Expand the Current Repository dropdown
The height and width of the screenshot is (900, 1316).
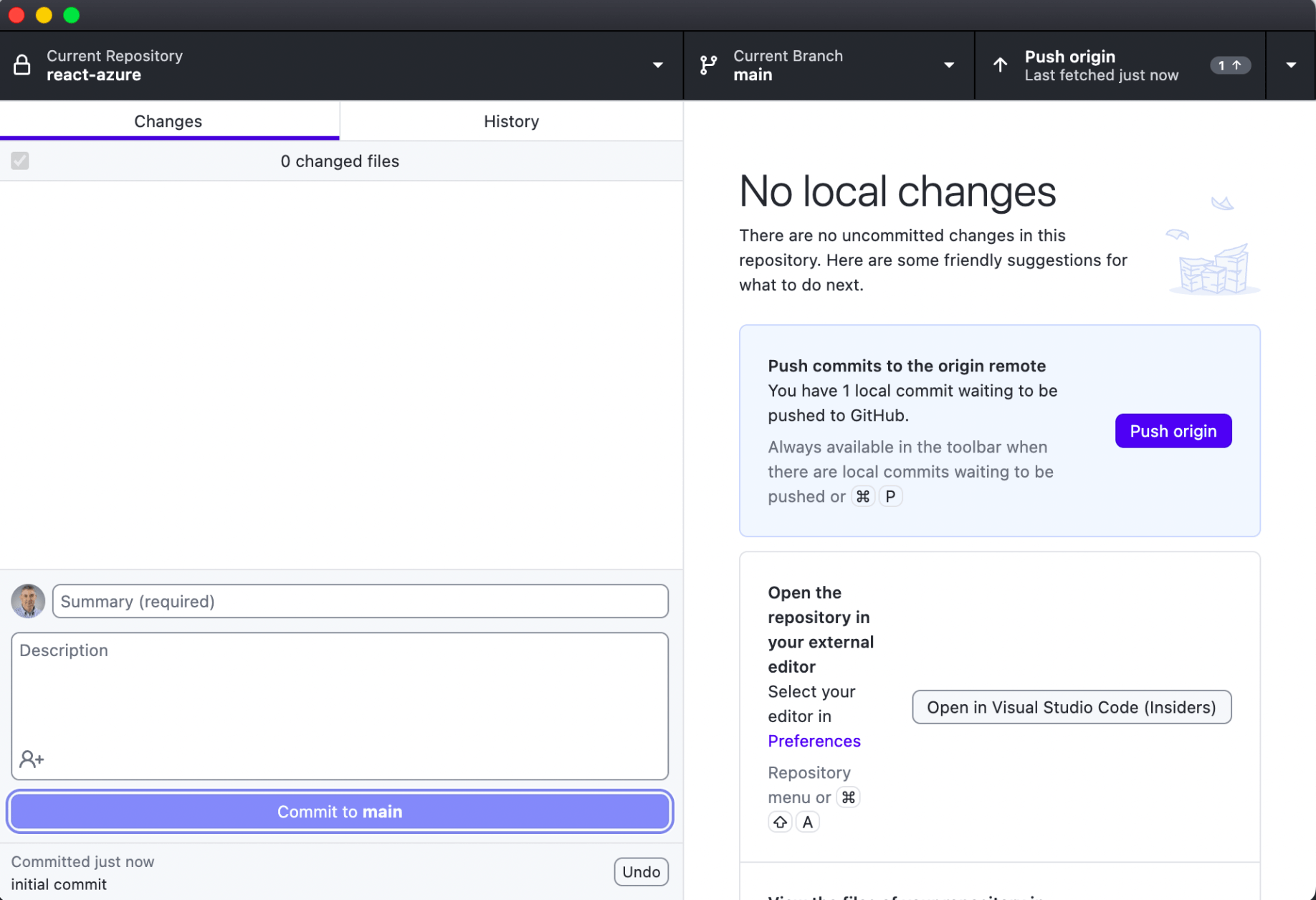(x=657, y=65)
